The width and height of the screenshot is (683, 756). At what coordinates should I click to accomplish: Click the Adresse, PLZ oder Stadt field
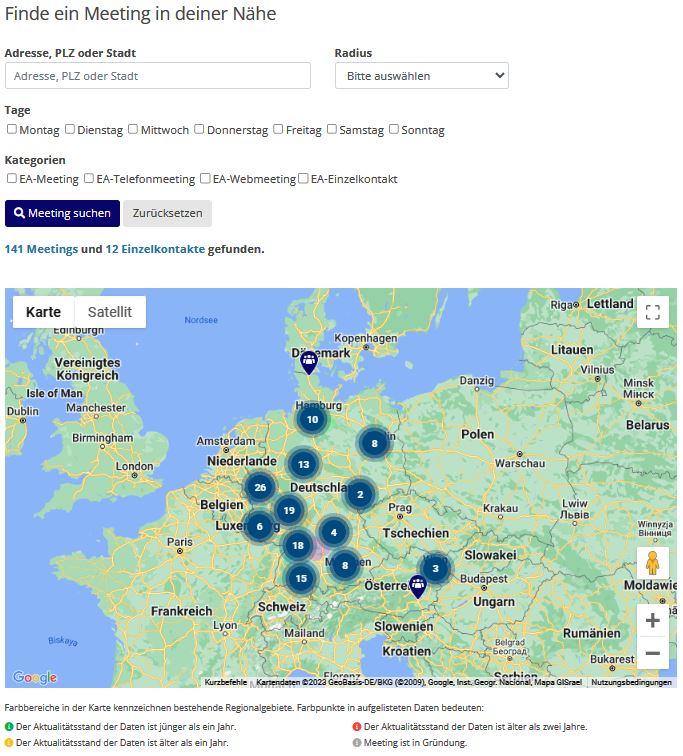tap(158, 76)
